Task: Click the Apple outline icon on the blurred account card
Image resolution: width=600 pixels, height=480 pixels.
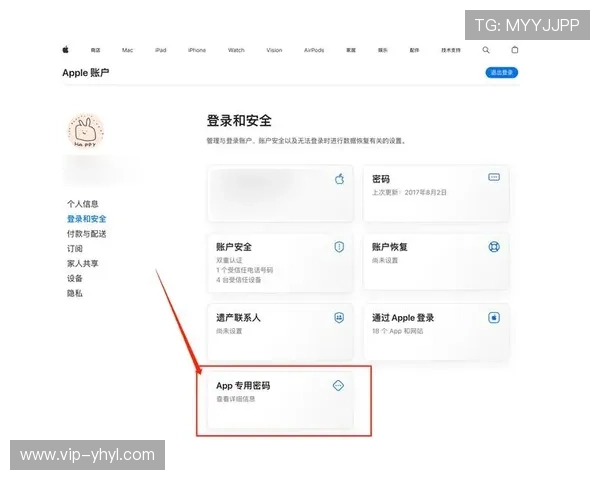Action: pyautogui.click(x=339, y=179)
